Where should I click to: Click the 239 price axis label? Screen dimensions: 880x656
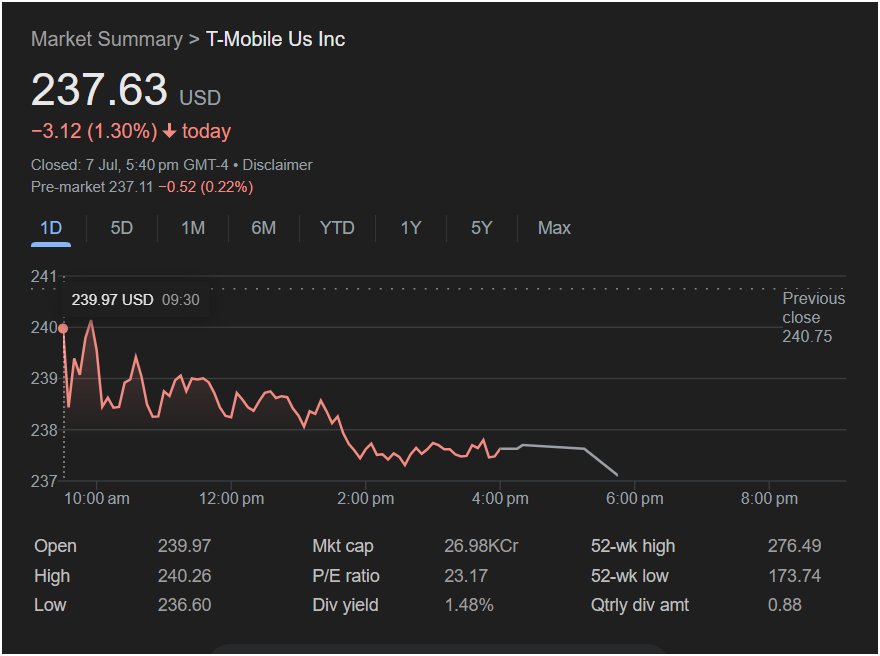coord(44,379)
